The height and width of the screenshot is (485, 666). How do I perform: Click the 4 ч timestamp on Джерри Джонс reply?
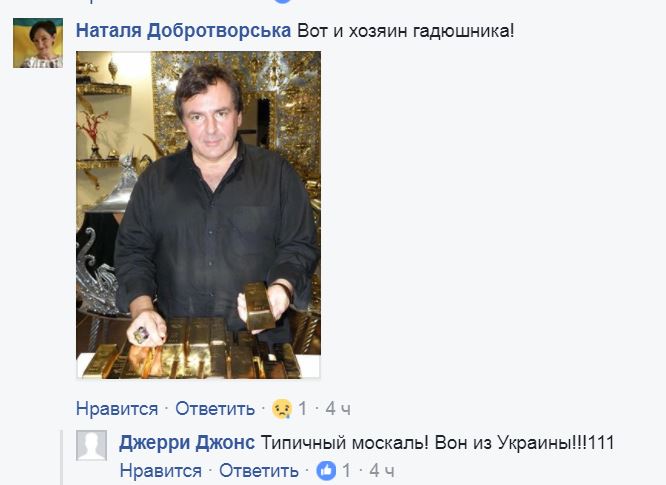(x=382, y=471)
